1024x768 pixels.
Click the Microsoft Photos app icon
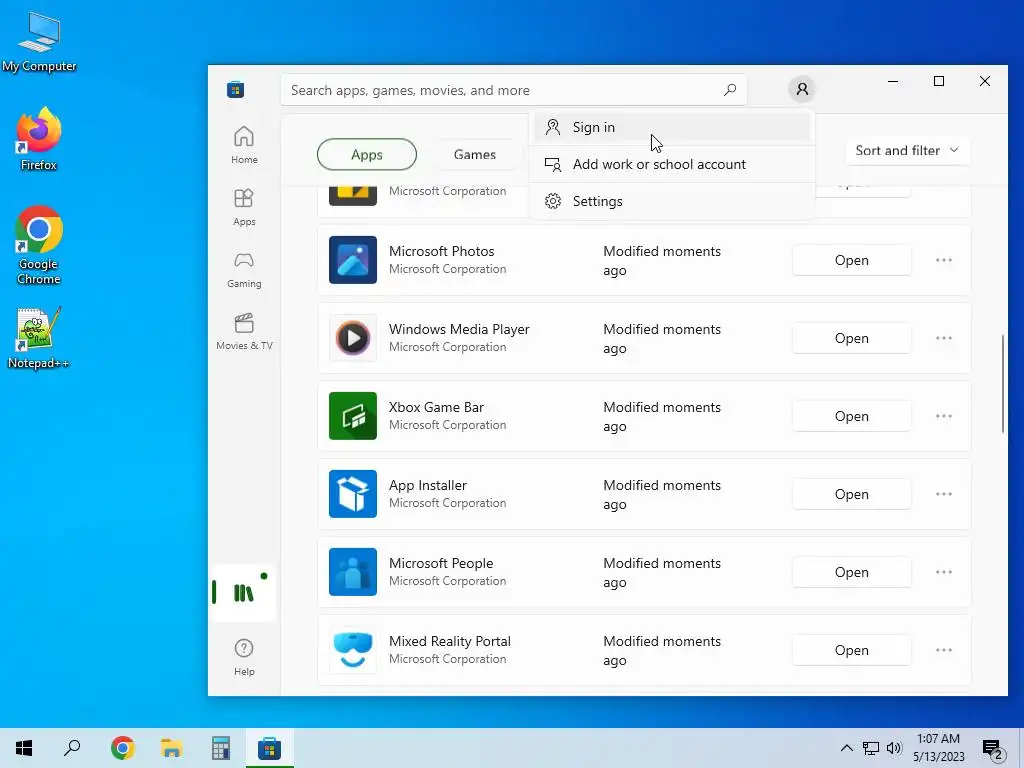(353, 260)
